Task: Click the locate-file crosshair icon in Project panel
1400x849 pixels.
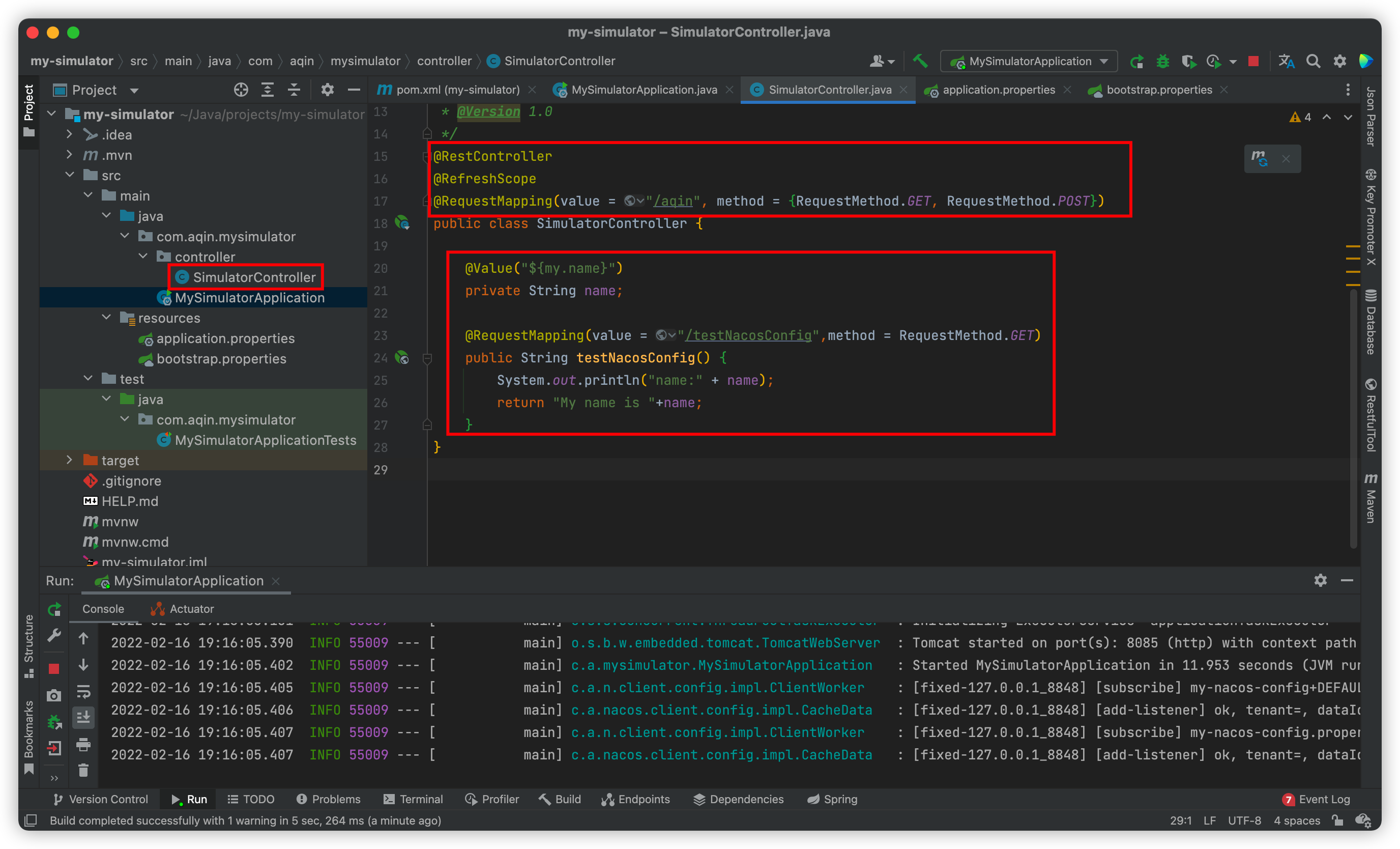Action: 240,89
